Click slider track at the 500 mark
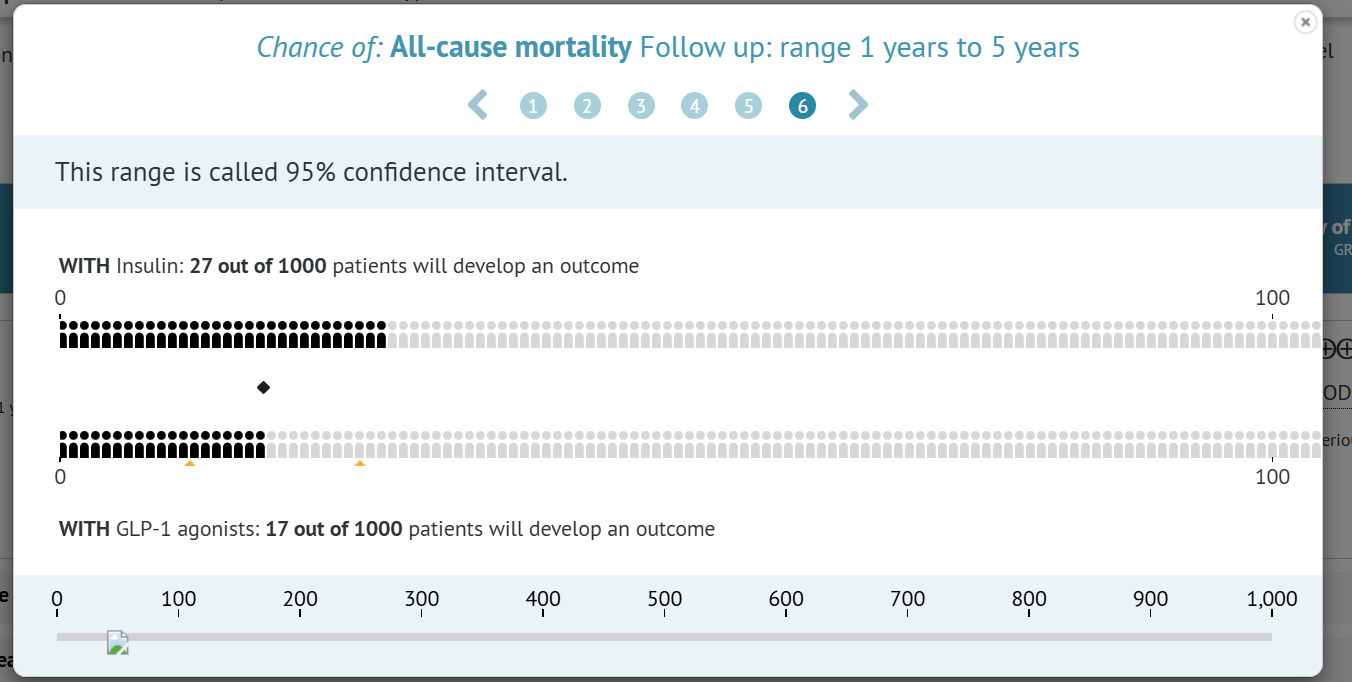1352x682 pixels. pyautogui.click(x=665, y=637)
